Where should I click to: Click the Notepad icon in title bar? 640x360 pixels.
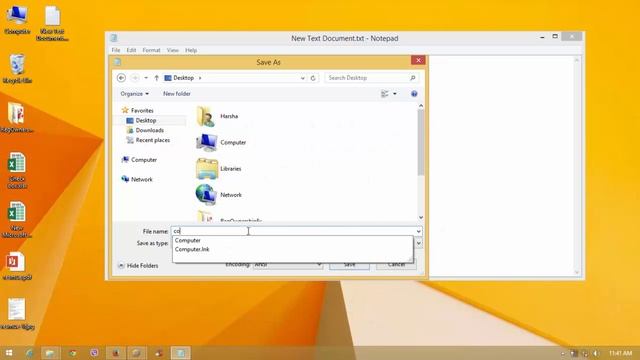pos(114,38)
